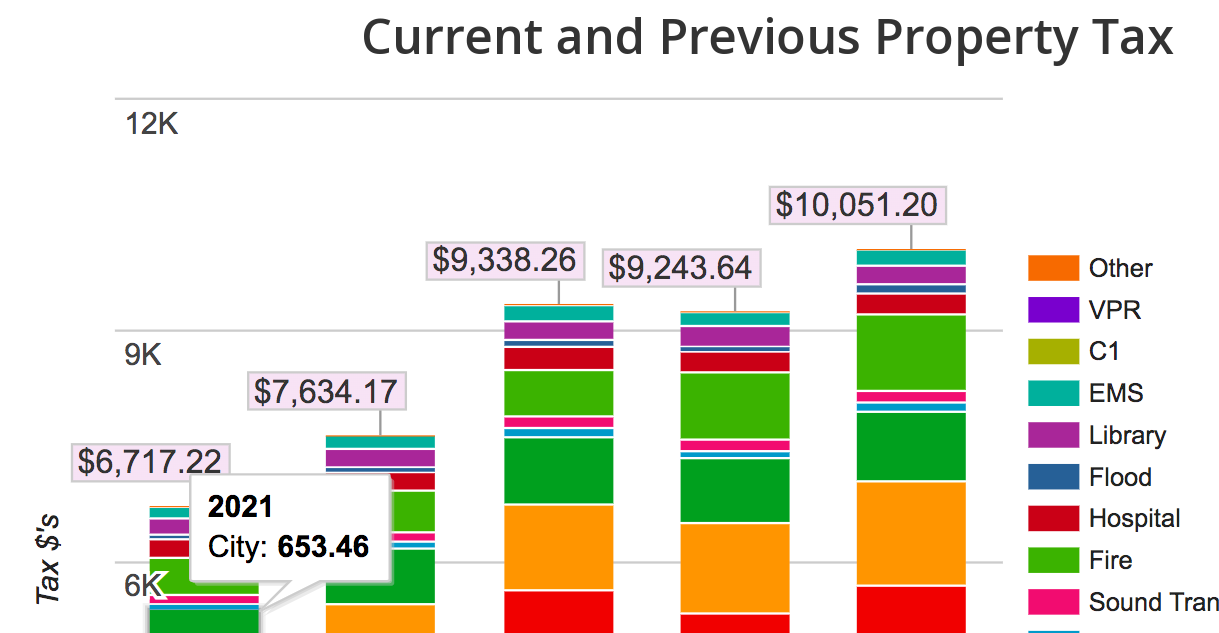The width and height of the screenshot is (1219, 633).
Task: Click the $7,634.17 bar total label
Action: click(325, 391)
